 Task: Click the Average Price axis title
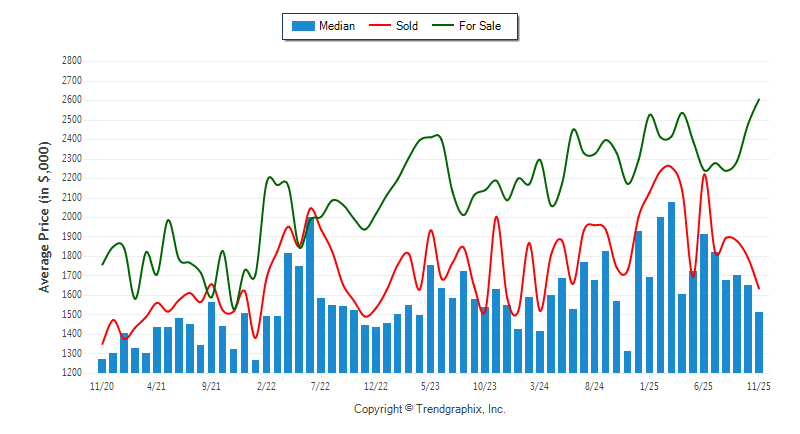(44, 217)
